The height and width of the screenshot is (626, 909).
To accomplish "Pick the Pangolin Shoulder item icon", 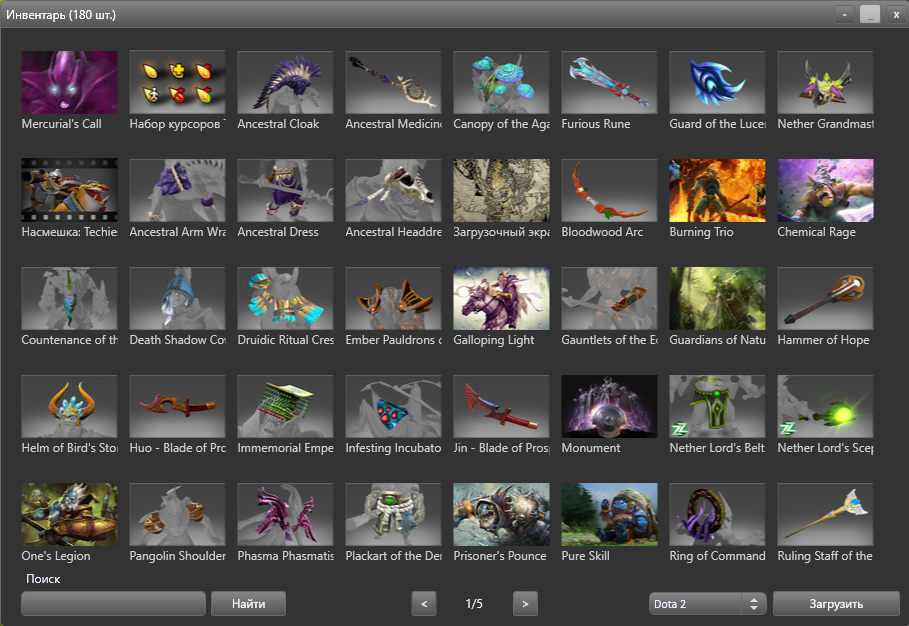I will tap(177, 514).
